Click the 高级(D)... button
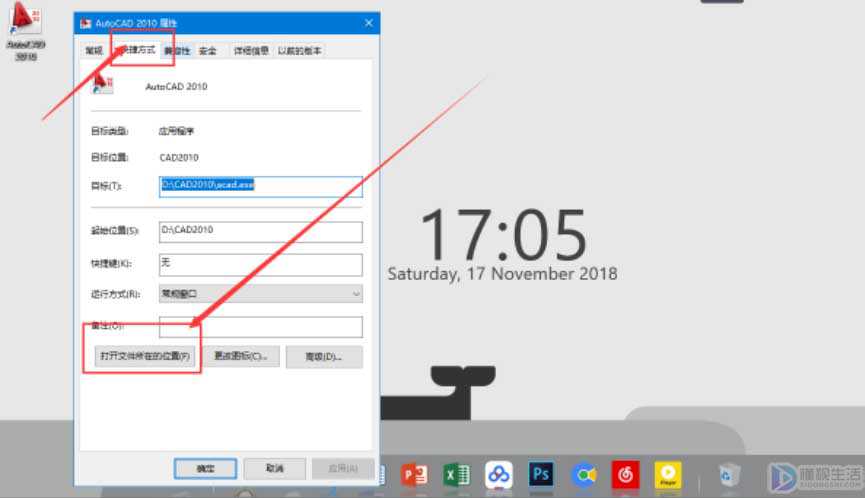This screenshot has width=865, height=498. (324, 357)
